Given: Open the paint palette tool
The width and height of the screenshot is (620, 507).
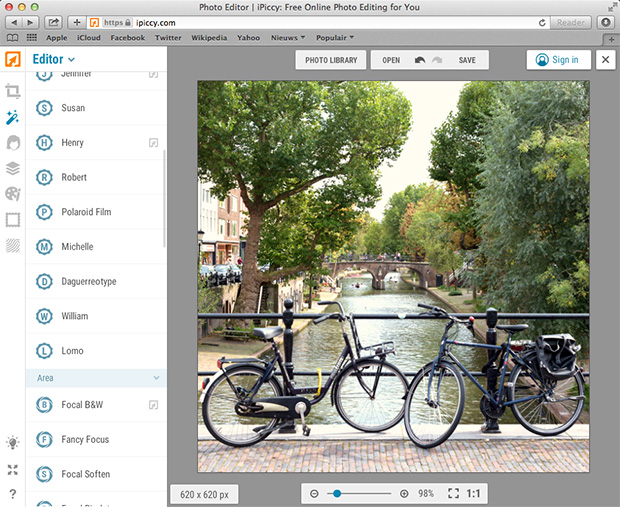Looking at the screenshot, I should click(13, 194).
